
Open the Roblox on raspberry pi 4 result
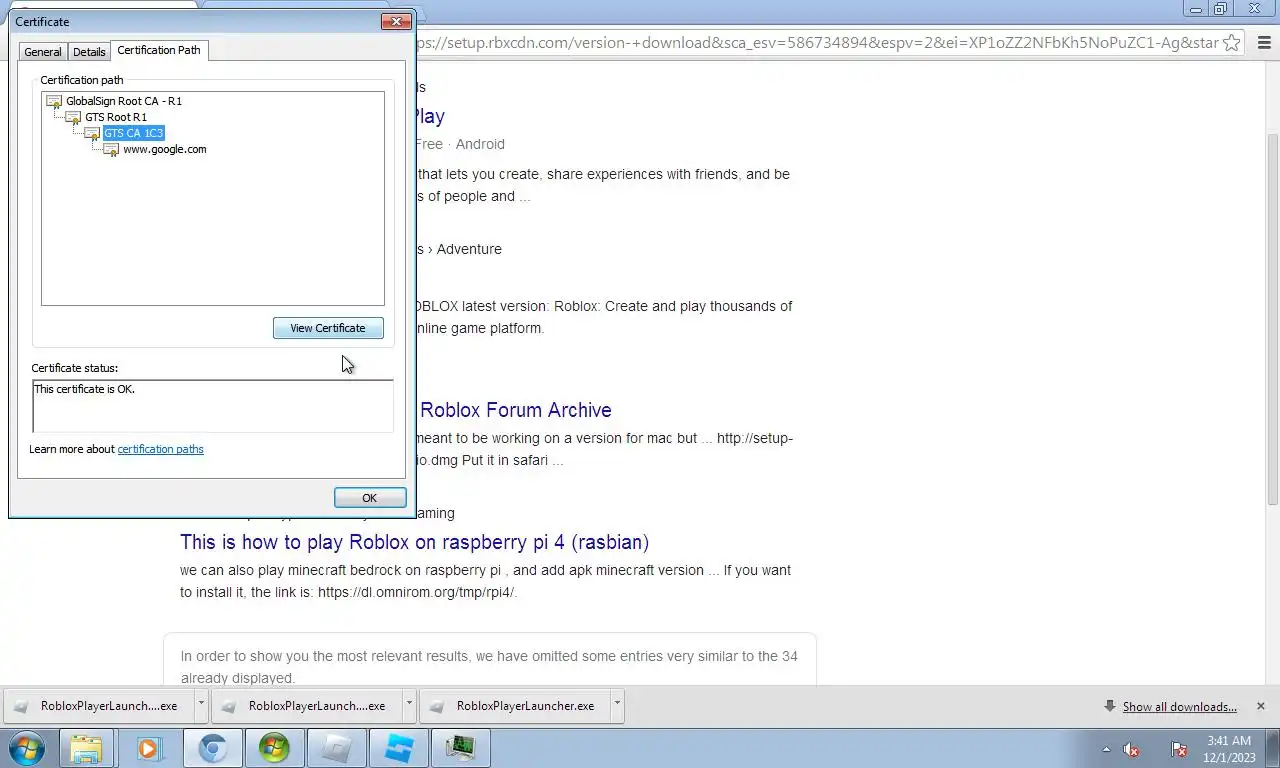click(415, 542)
